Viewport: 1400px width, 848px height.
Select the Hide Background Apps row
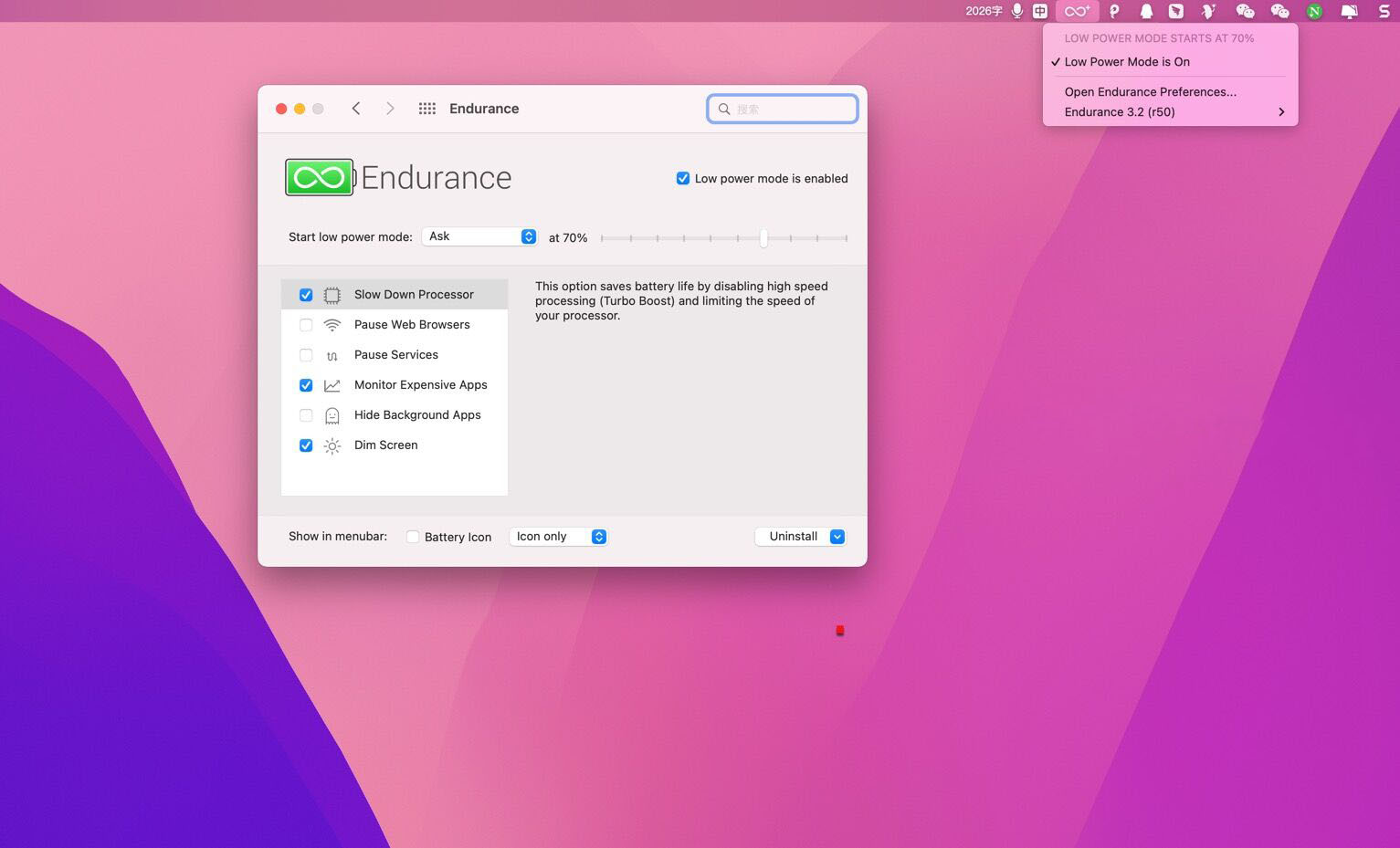pyautogui.click(x=395, y=415)
